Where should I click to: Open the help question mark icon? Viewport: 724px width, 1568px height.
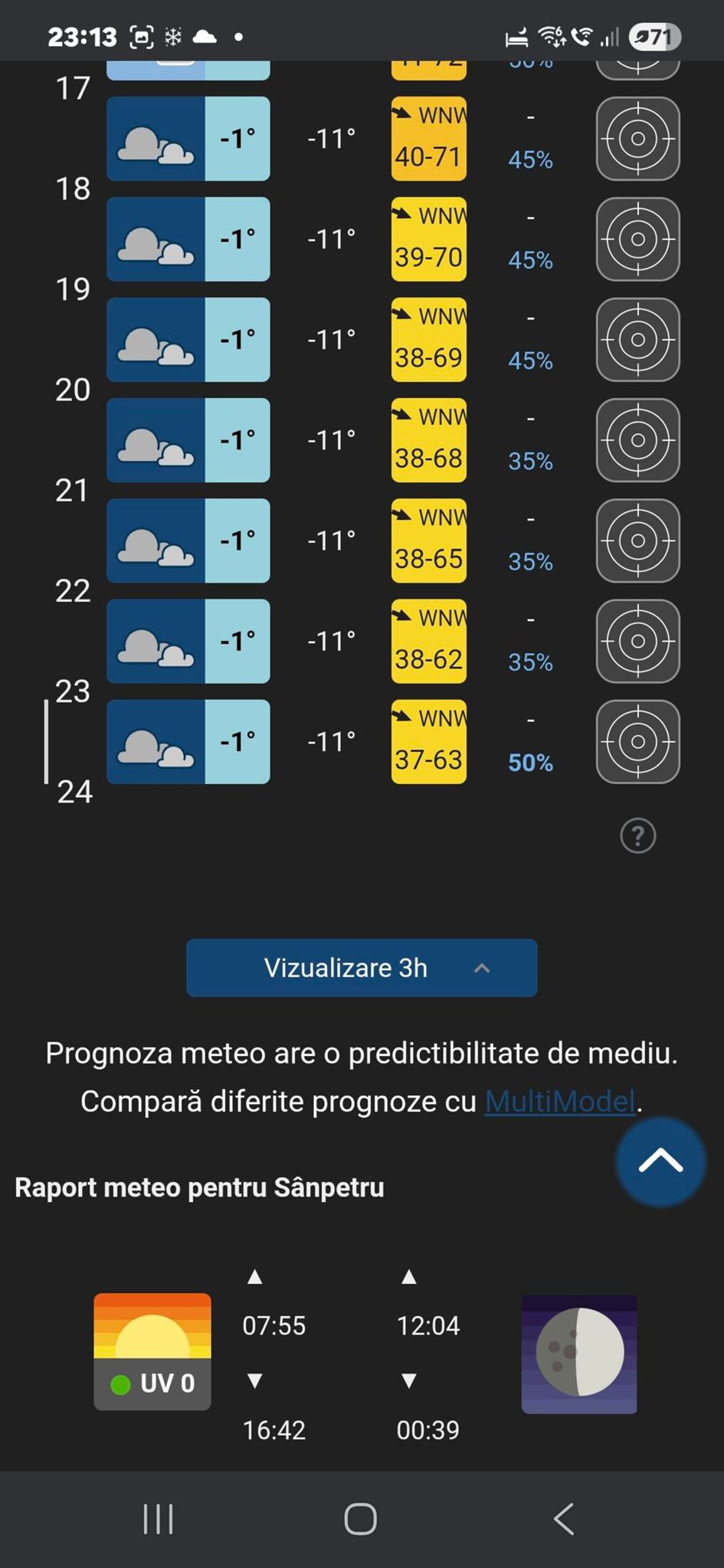point(637,835)
